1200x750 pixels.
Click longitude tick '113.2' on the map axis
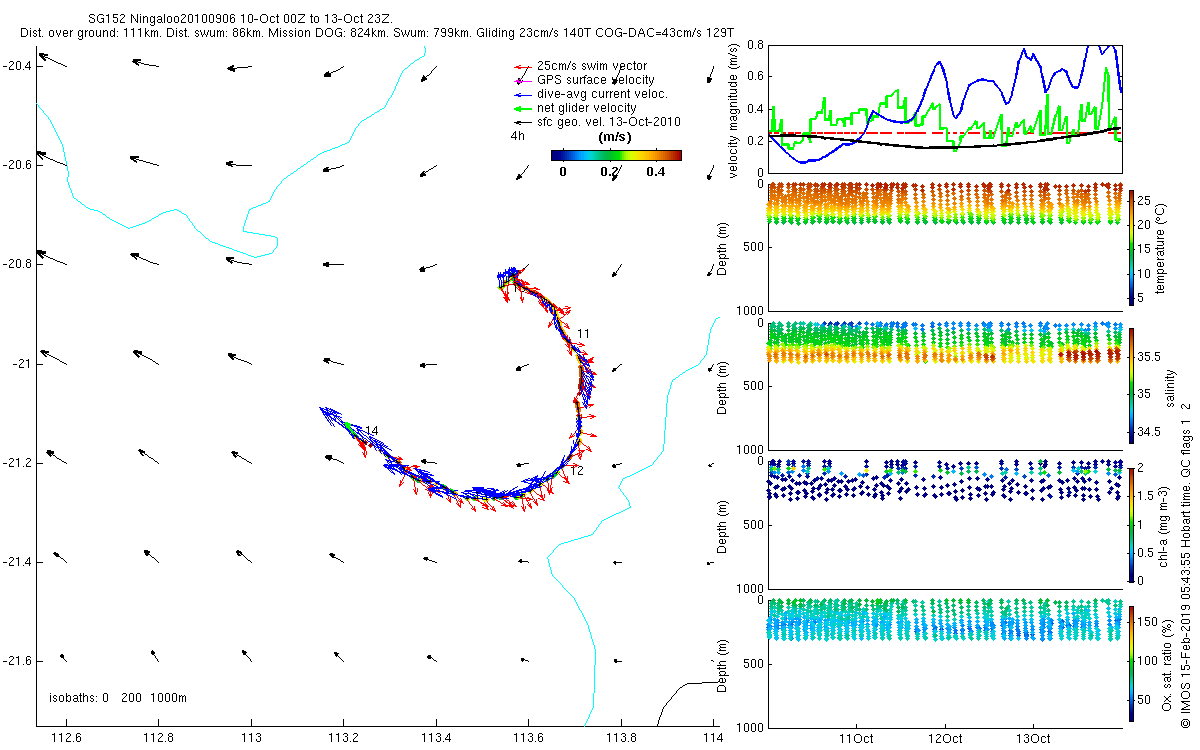pos(344,738)
